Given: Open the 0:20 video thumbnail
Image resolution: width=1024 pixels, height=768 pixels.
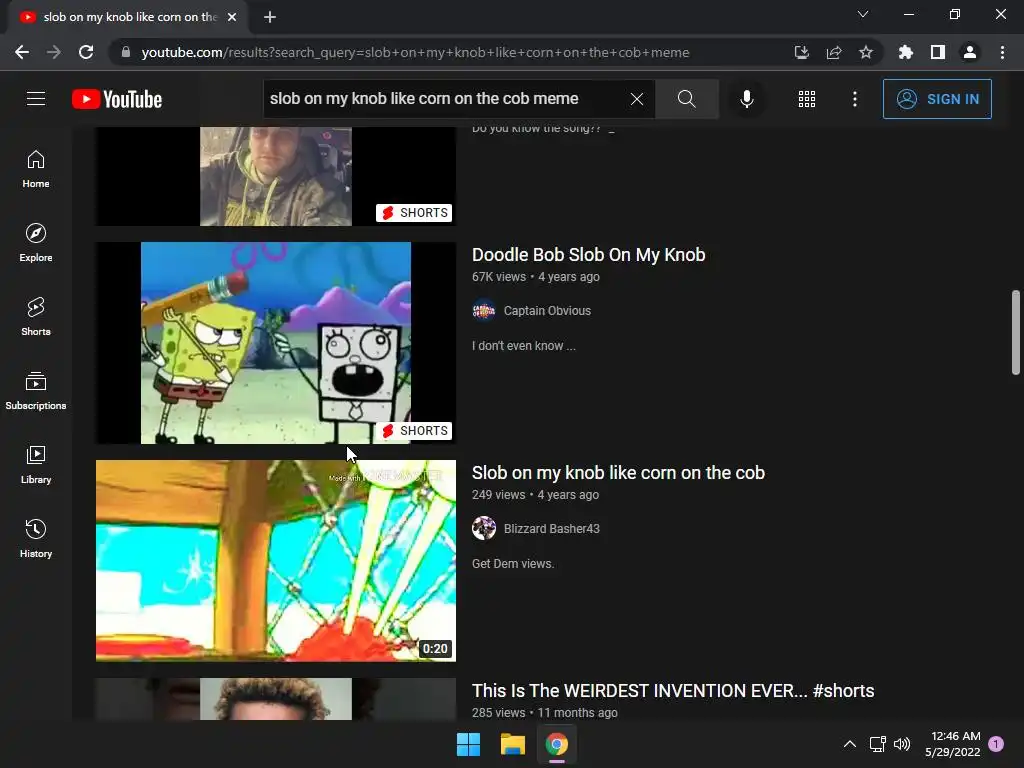Looking at the screenshot, I should (x=276, y=561).
